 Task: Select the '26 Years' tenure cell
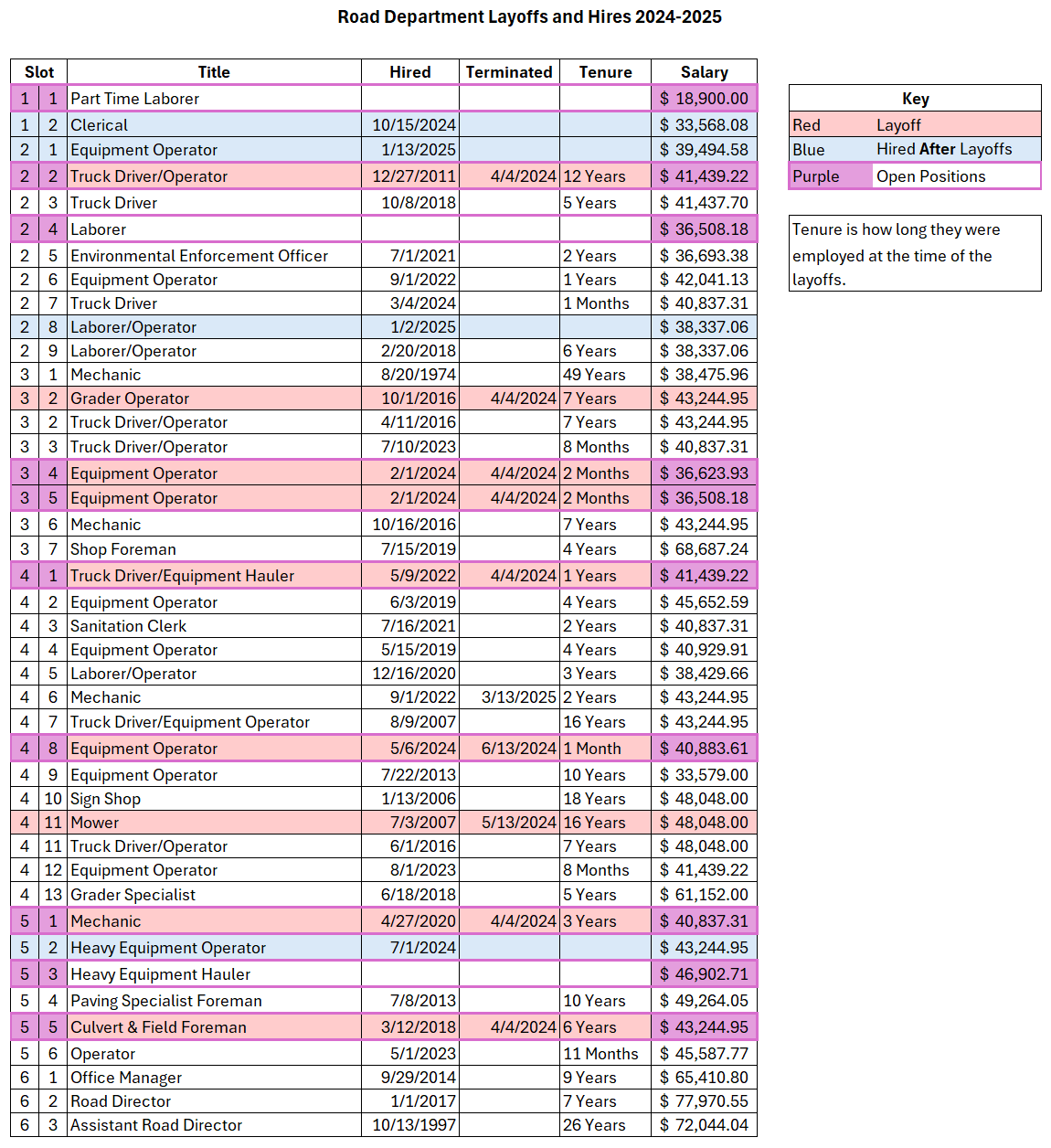click(x=605, y=1125)
